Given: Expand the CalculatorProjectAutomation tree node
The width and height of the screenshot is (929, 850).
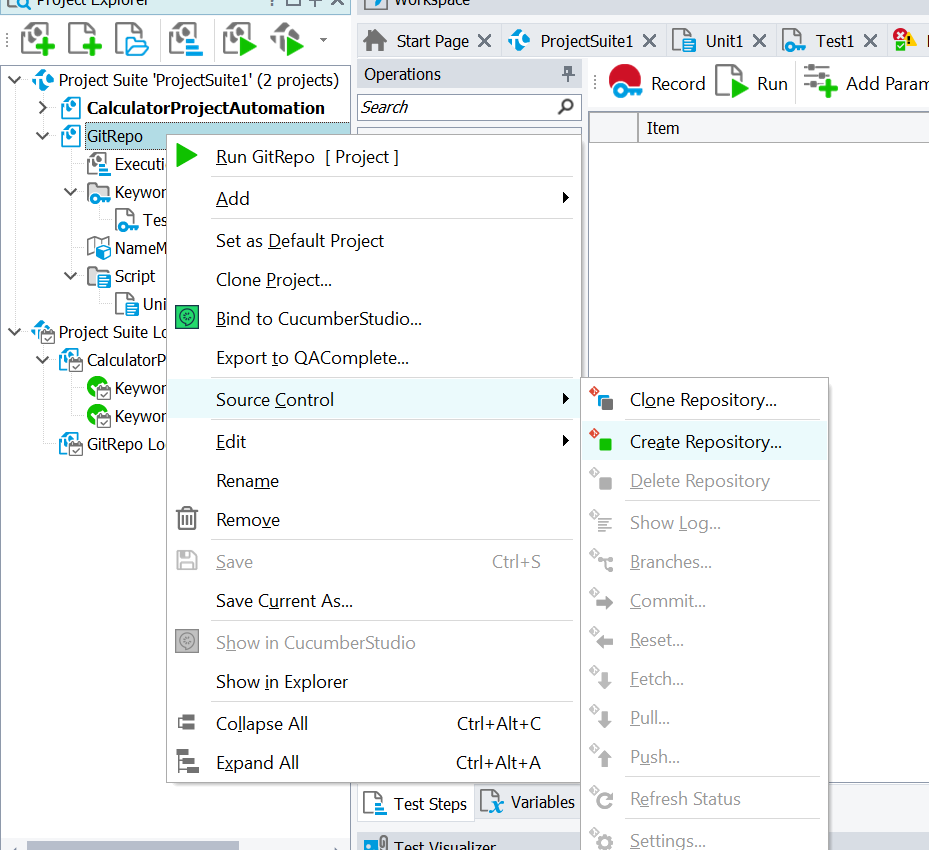Looking at the screenshot, I should pyautogui.click(x=42, y=108).
